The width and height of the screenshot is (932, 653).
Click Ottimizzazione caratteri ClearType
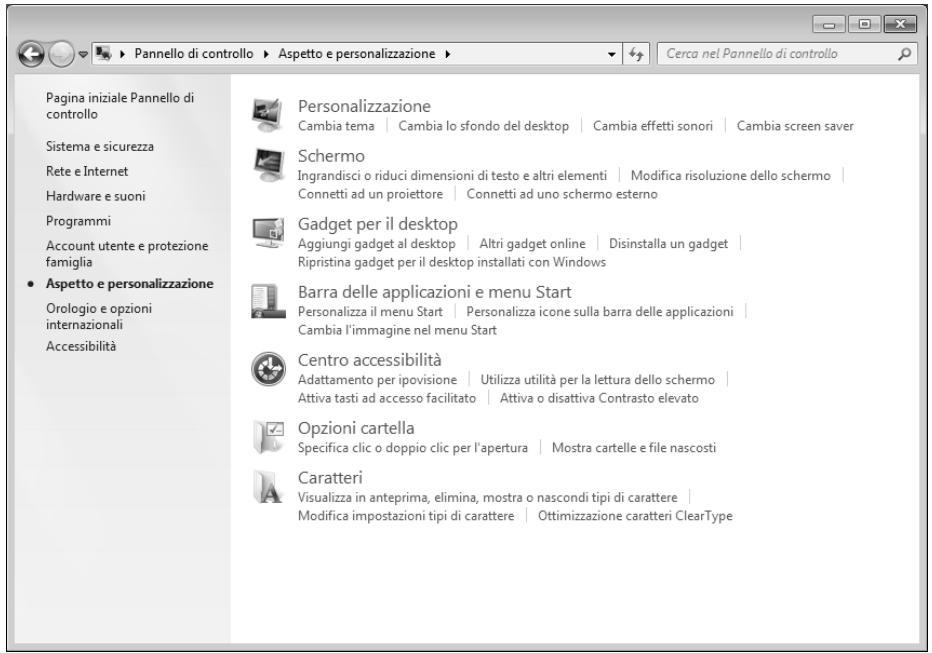point(635,516)
